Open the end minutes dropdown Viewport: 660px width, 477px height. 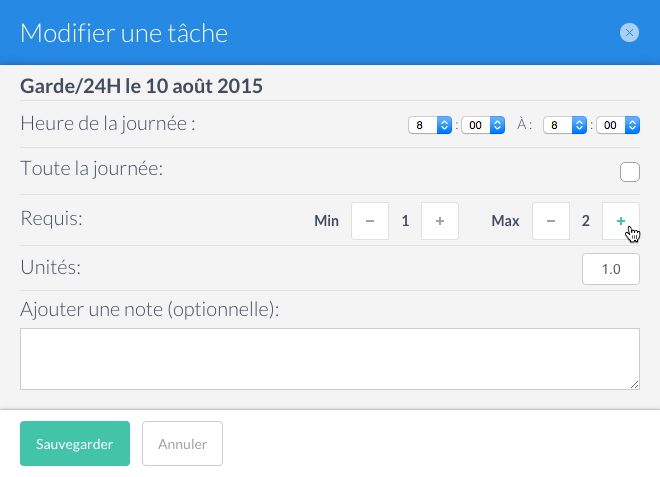point(618,125)
